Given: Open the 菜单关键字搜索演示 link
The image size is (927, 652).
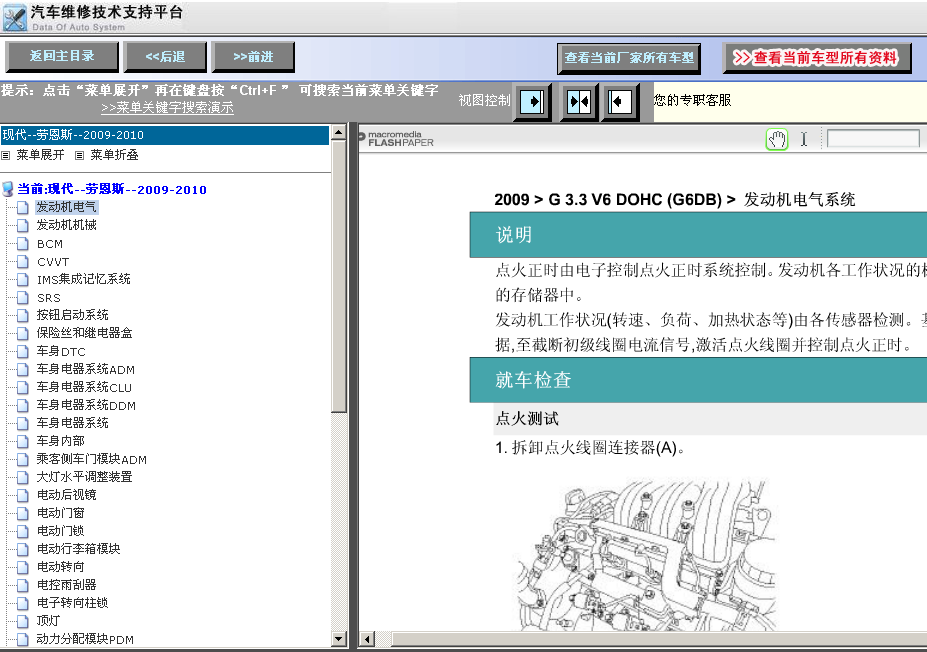Looking at the screenshot, I should (167, 108).
